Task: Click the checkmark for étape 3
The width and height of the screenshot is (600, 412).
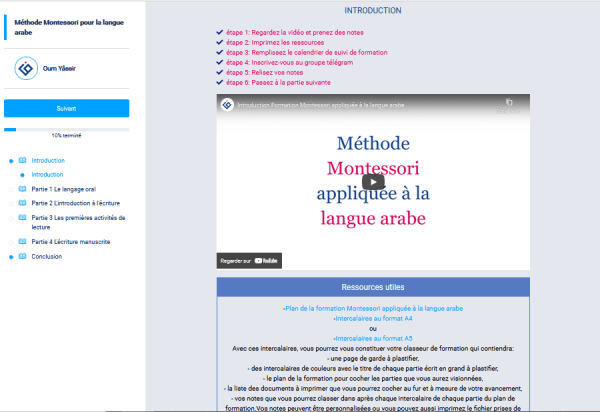Action: pos(220,52)
